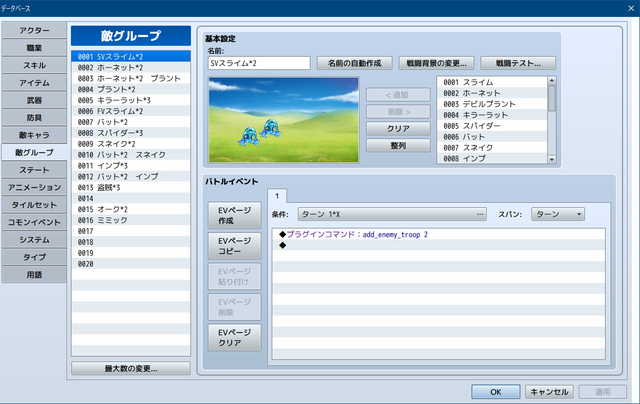Open the アニメーション tab

coord(34,188)
